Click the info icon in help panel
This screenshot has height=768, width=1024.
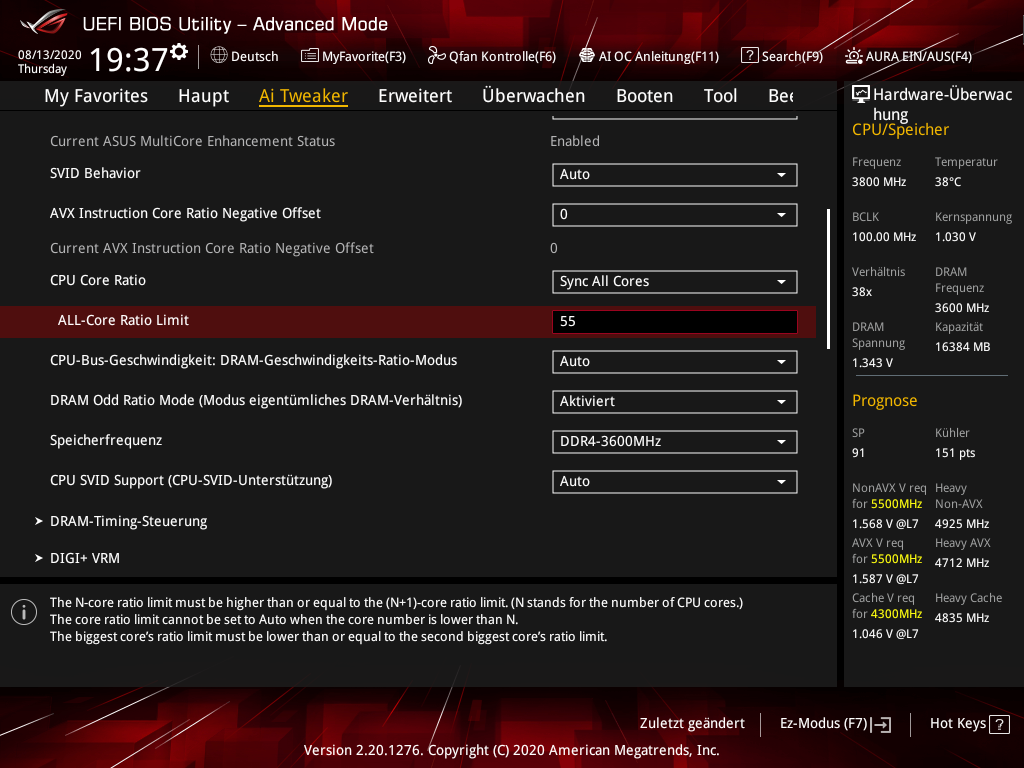24,612
